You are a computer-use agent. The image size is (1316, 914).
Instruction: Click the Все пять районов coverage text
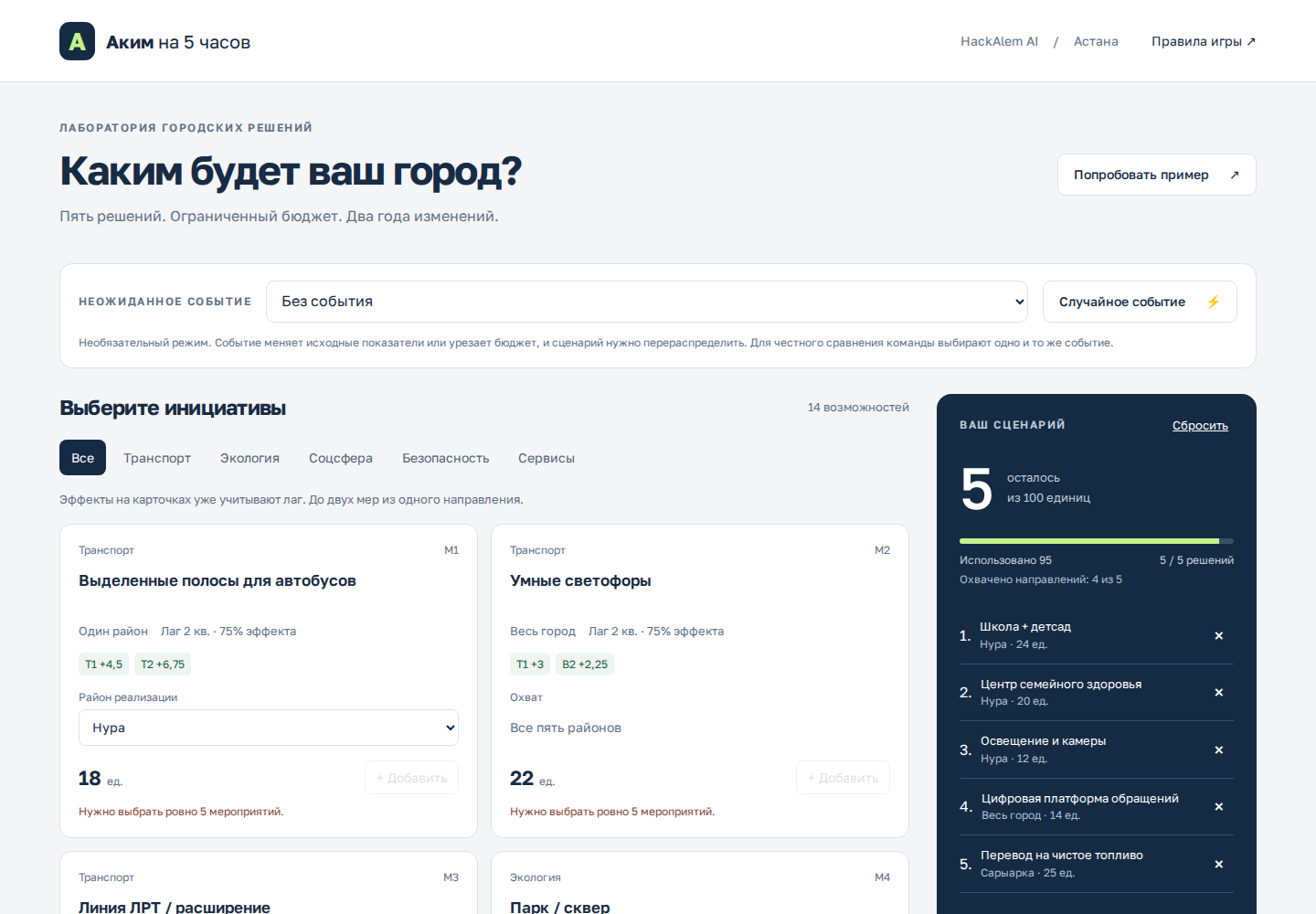tap(566, 728)
